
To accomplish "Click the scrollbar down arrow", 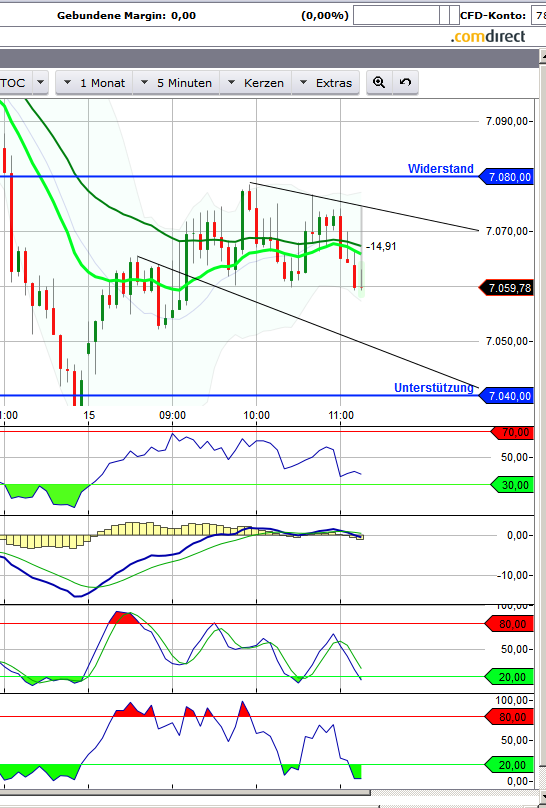I will coord(542,796).
